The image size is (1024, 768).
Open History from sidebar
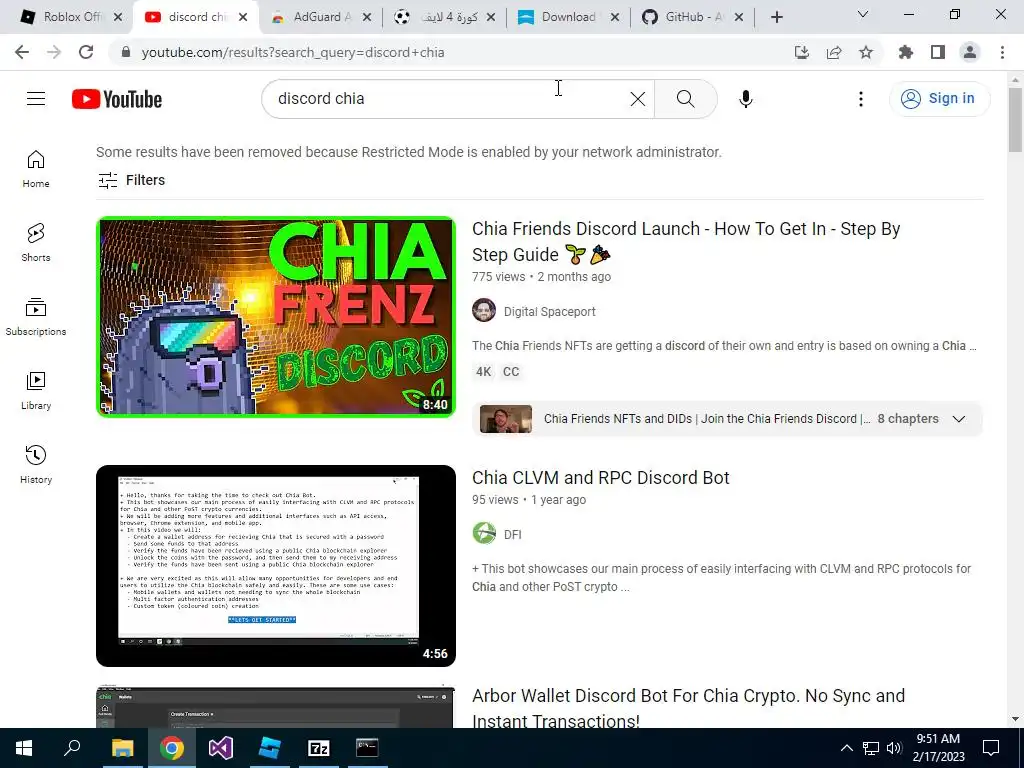(36, 464)
